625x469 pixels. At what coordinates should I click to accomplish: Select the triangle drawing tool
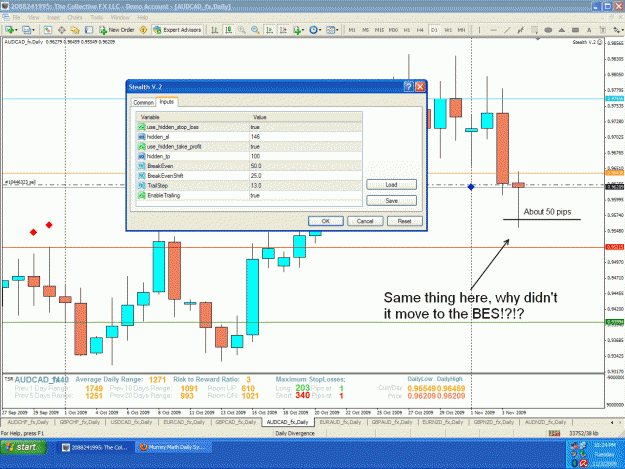pos(562,30)
